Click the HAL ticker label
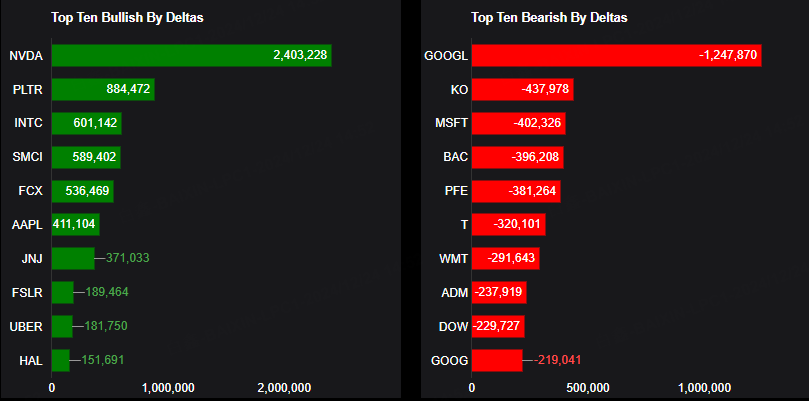Viewport: 809px width, 401px height. (x=30, y=360)
